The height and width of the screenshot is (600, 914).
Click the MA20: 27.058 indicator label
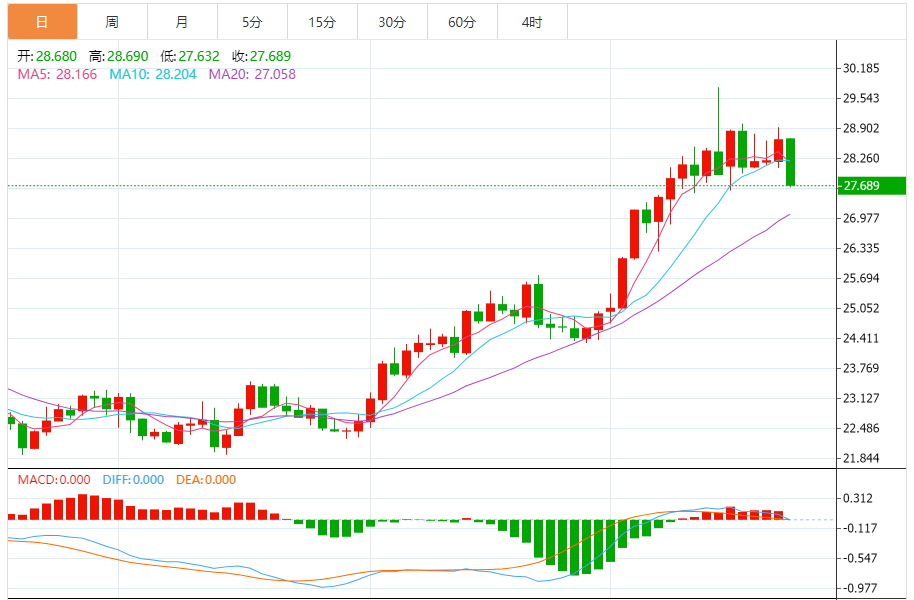[252, 74]
